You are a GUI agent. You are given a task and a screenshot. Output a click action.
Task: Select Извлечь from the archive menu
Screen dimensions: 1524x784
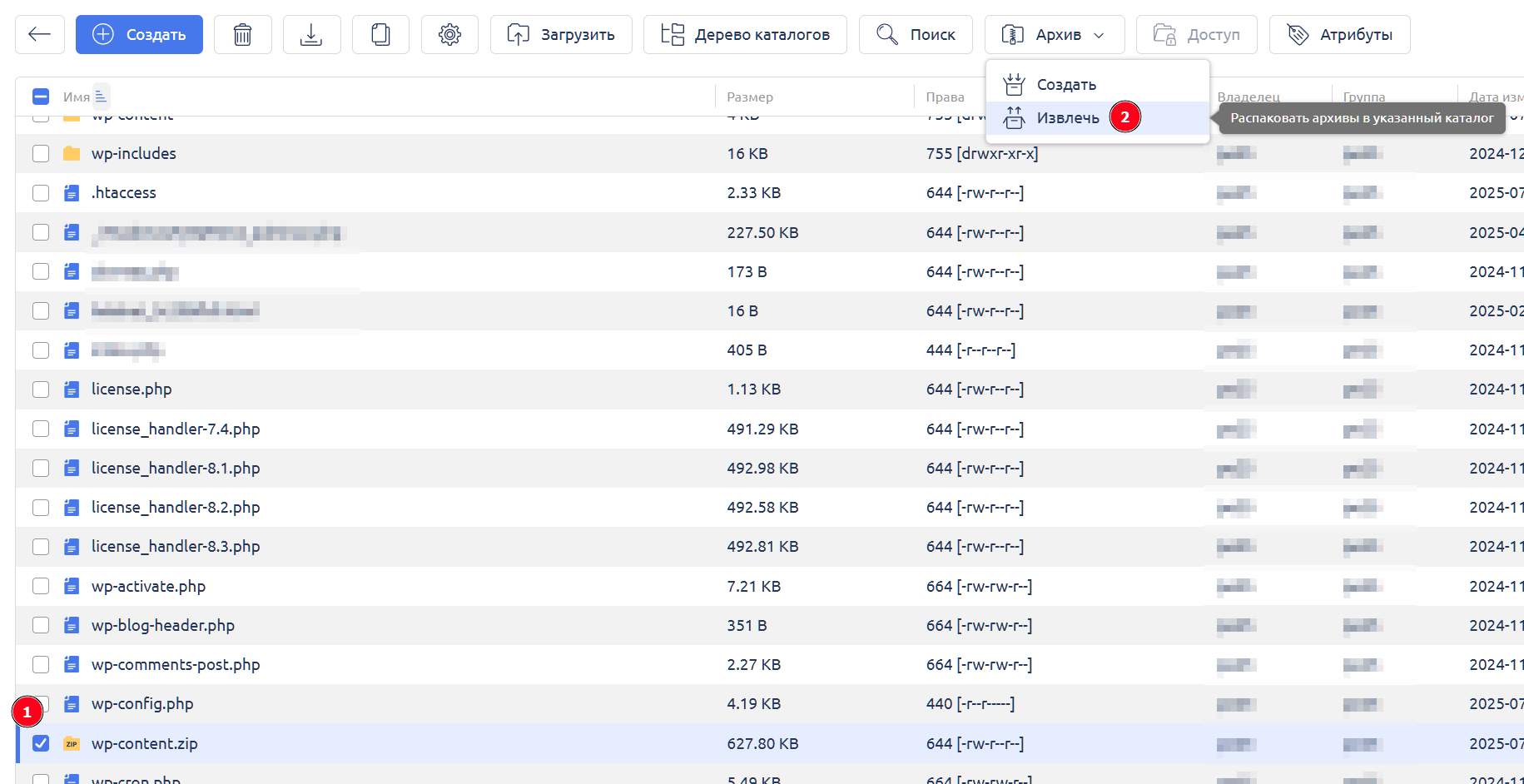(1067, 118)
